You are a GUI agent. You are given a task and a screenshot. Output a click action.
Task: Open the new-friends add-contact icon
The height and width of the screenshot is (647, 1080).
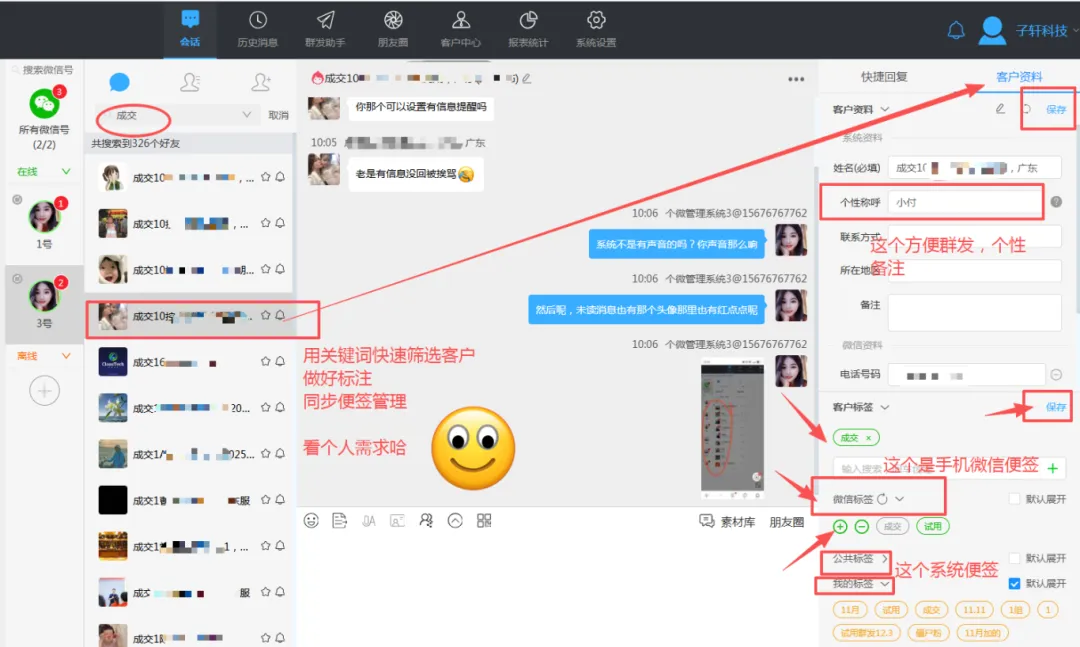(260, 83)
